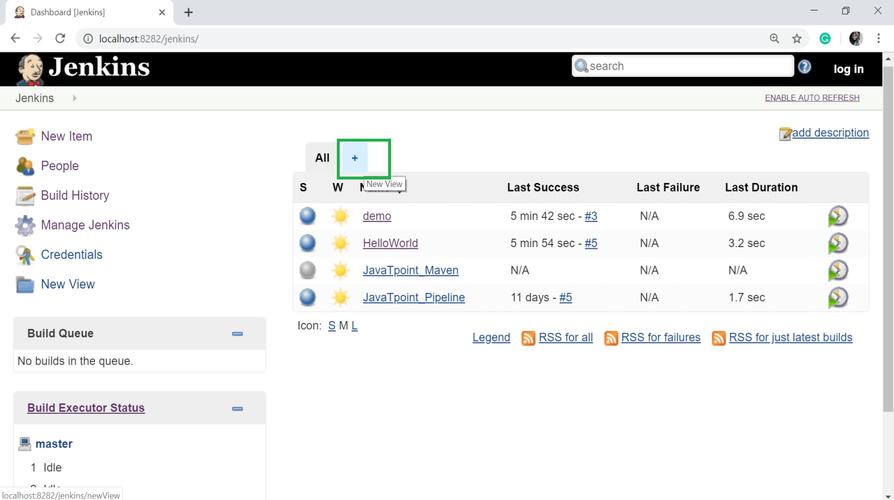Sort by Last Success column
The height and width of the screenshot is (500, 894).
[543, 188]
